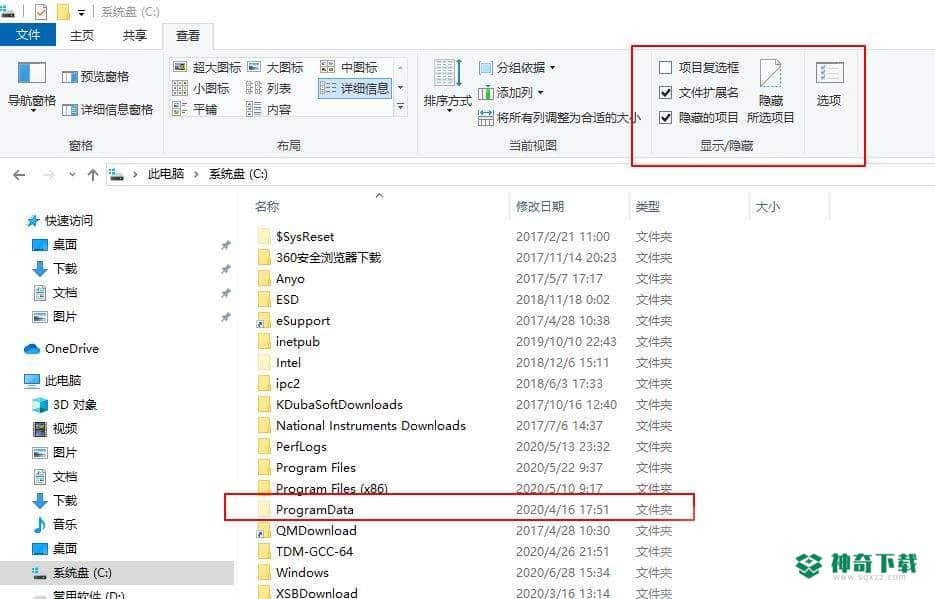This screenshot has height=599, width=935.
Task: Open pinned 桌面 under quick access
Action: [x=55, y=244]
